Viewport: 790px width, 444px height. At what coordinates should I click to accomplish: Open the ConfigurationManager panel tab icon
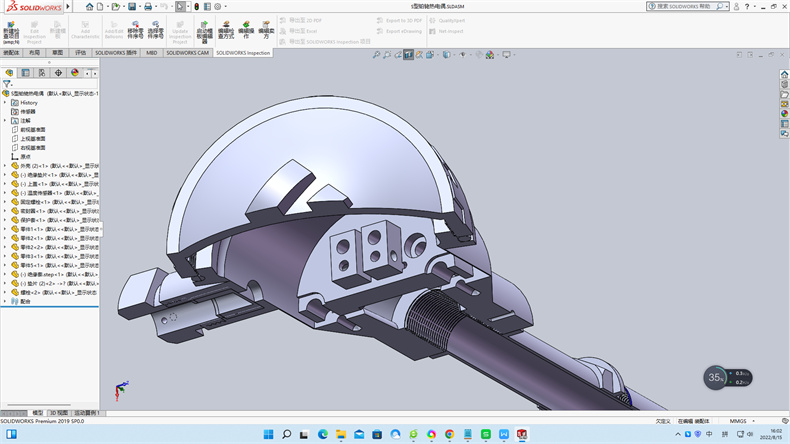tap(42, 72)
